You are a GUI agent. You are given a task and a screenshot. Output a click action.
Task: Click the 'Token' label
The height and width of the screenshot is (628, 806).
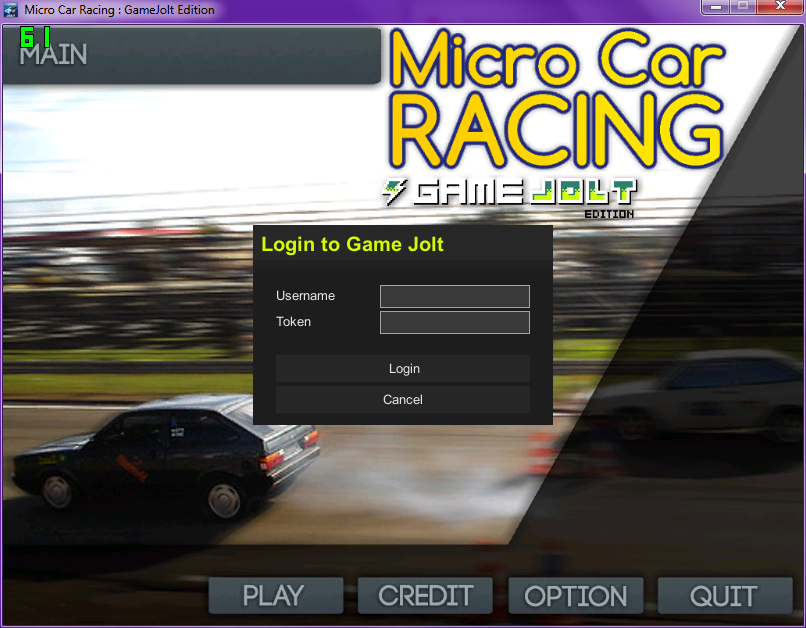[x=294, y=322]
